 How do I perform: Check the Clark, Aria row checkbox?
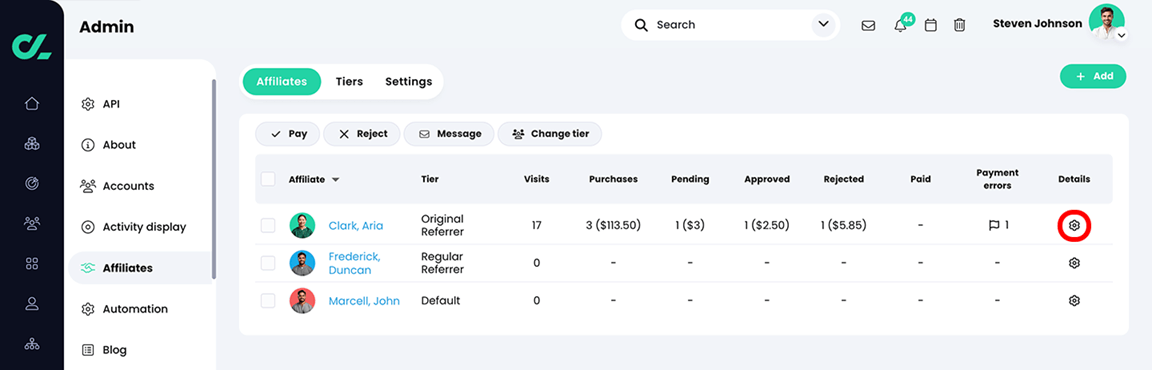[268, 225]
